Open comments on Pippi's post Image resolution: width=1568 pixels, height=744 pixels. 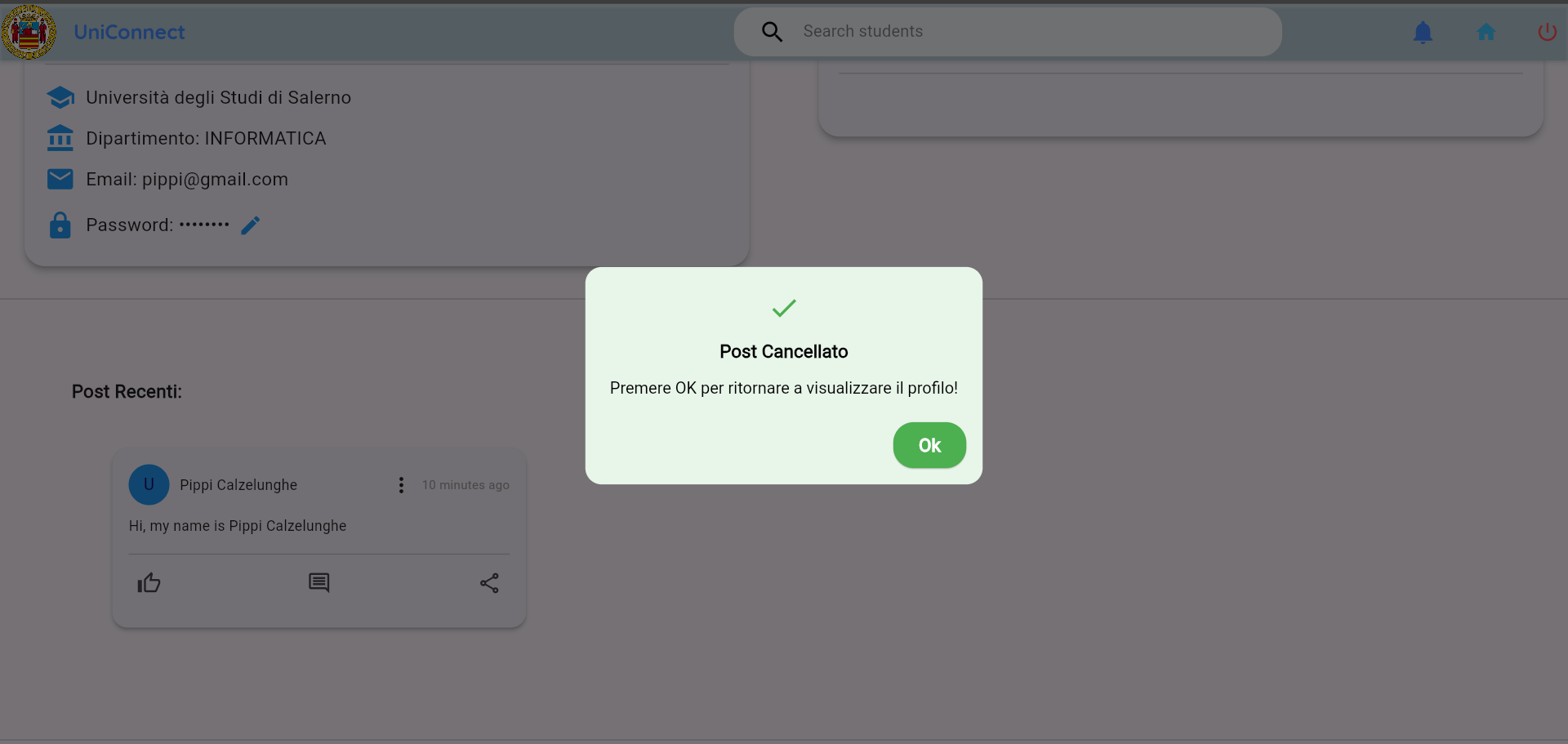click(318, 583)
